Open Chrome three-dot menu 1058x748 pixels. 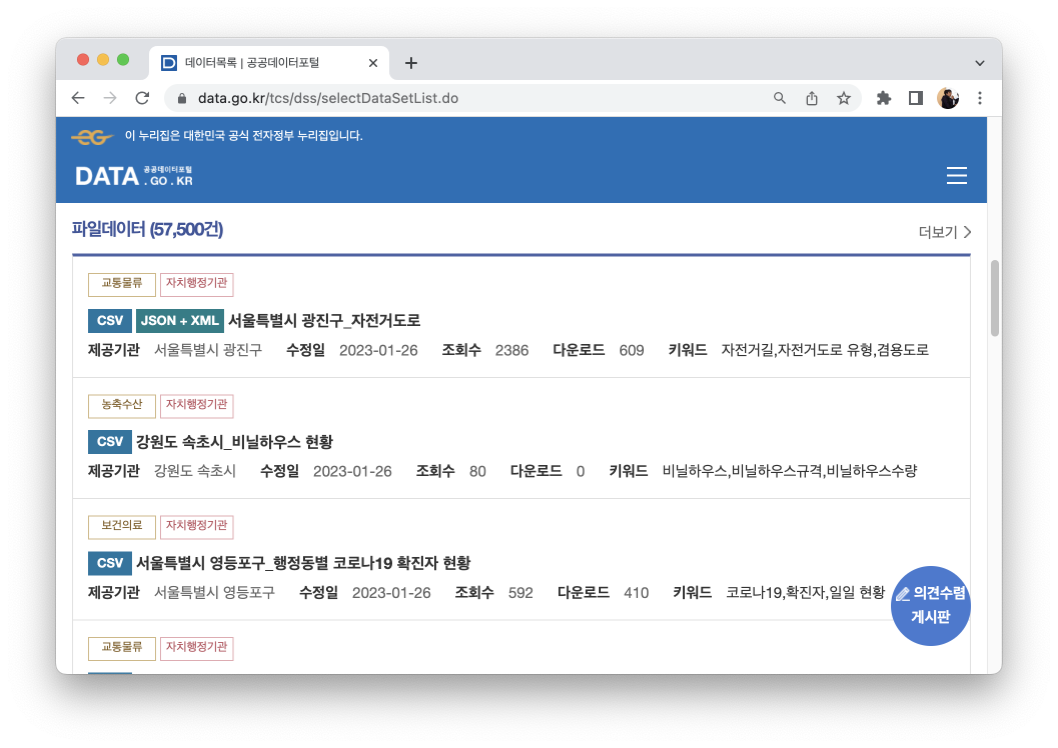[980, 98]
